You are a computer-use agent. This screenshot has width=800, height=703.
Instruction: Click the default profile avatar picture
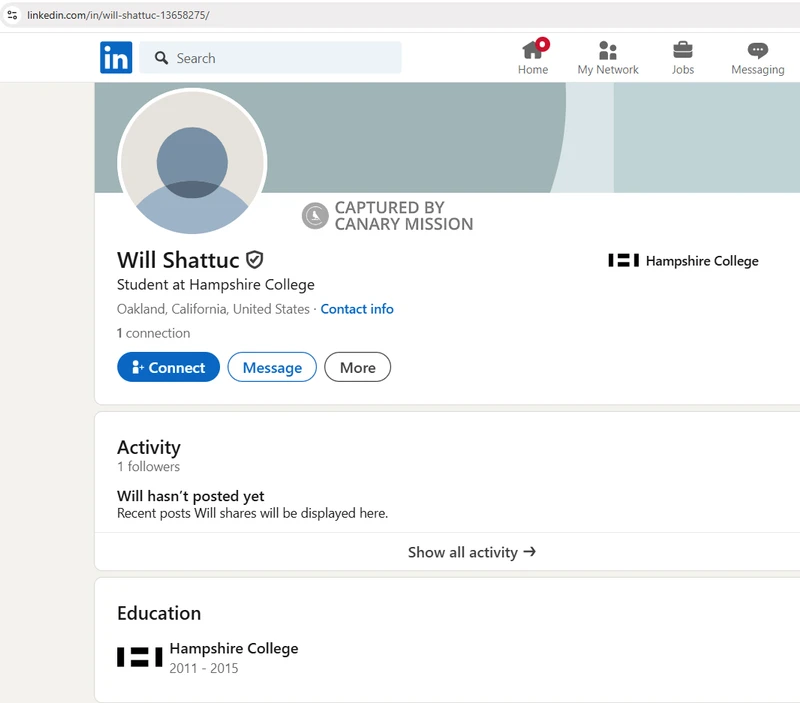[192, 162]
